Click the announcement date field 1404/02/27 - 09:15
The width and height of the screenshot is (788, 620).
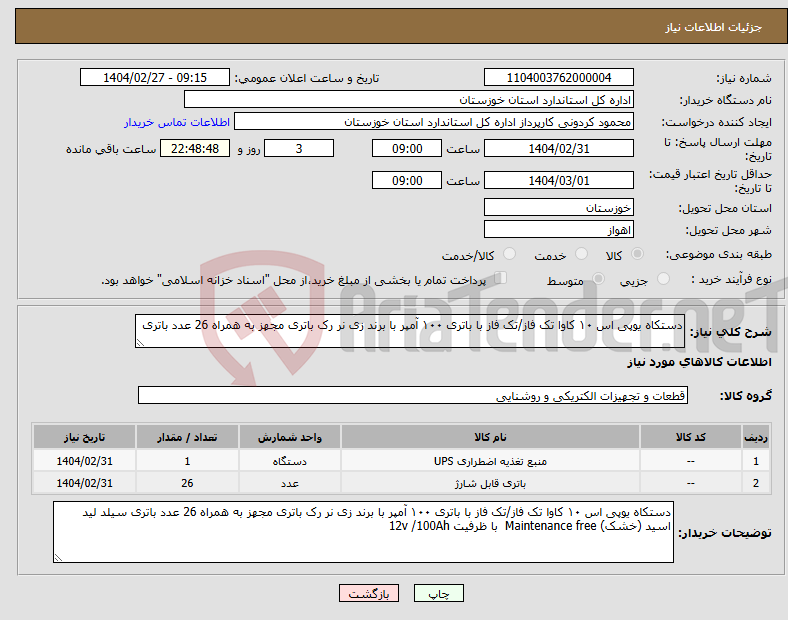155,77
